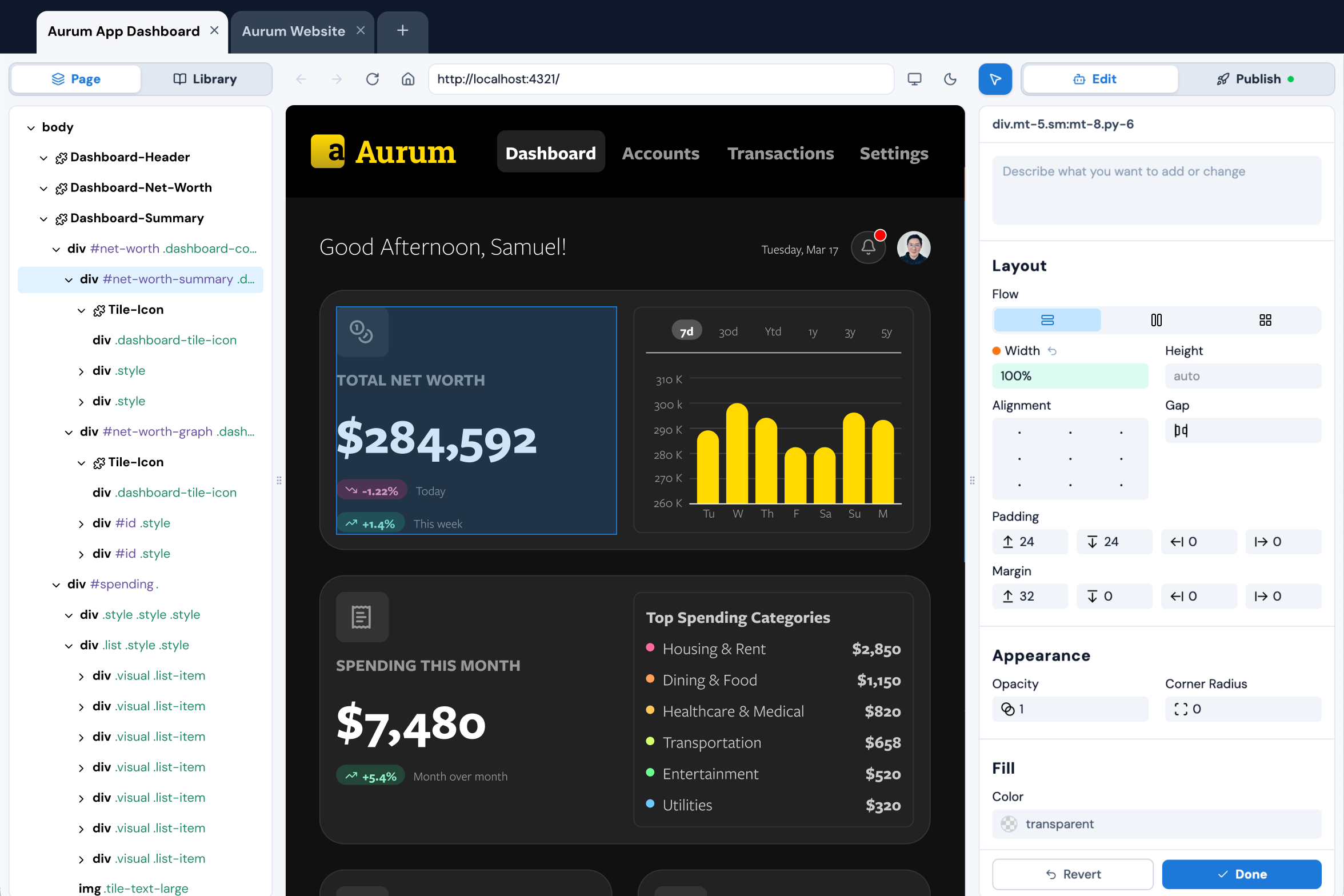This screenshot has height=896, width=1344.
Task: Click the desktop viewport icon
Action: click(x=914, y=79)
